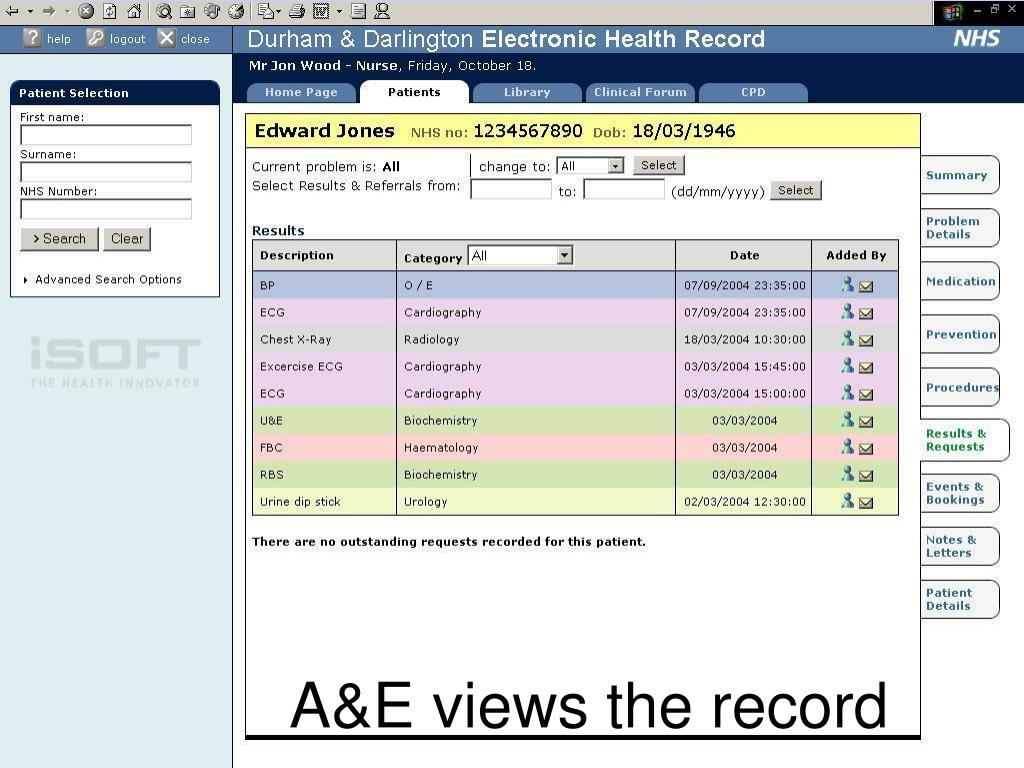Click the close X icon in header
Screen dimensions: 1024x768
click(x=167, y=38)
